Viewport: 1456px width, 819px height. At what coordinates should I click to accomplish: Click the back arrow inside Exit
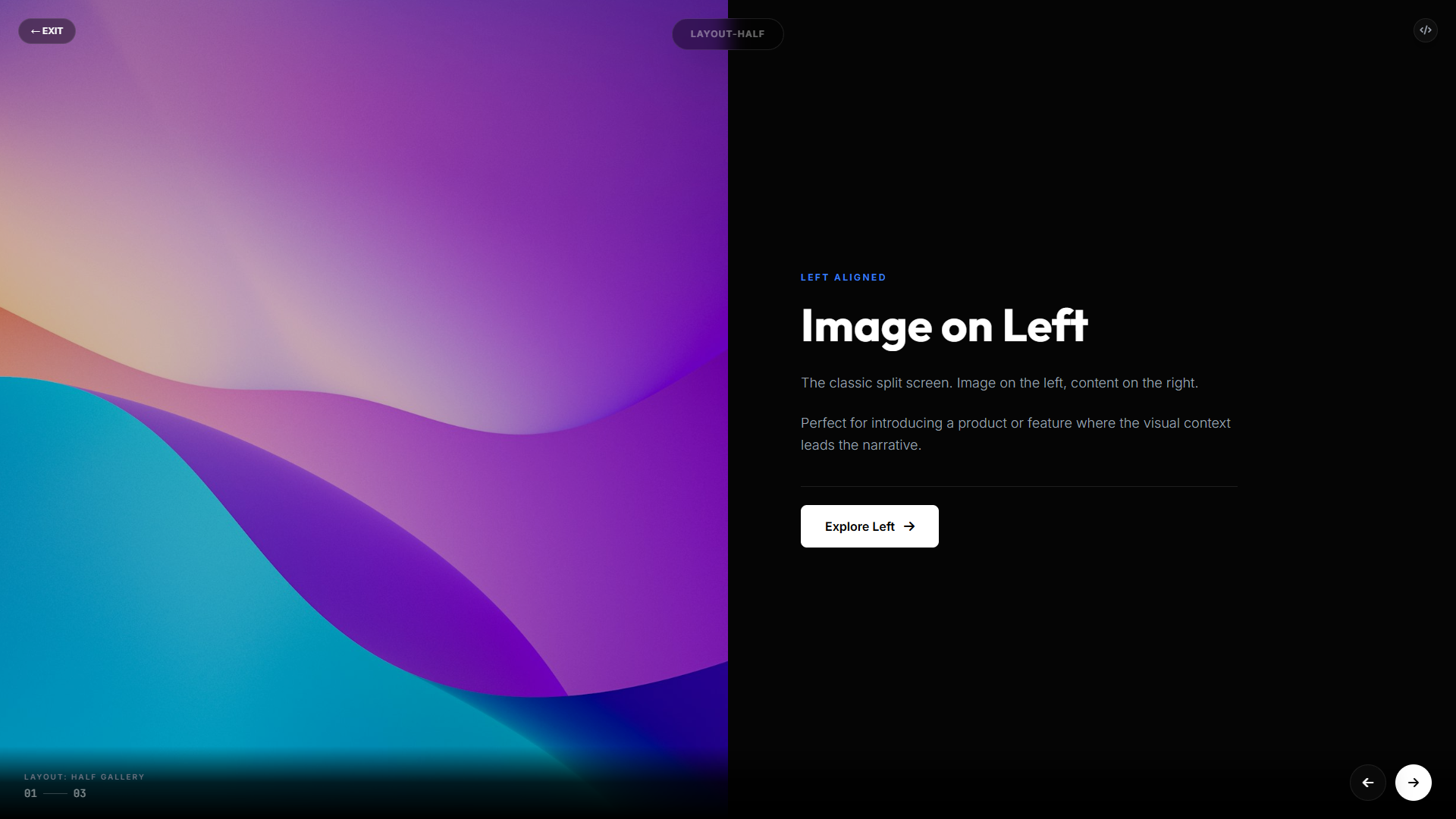pyautogui.click(x=35, y=31)
